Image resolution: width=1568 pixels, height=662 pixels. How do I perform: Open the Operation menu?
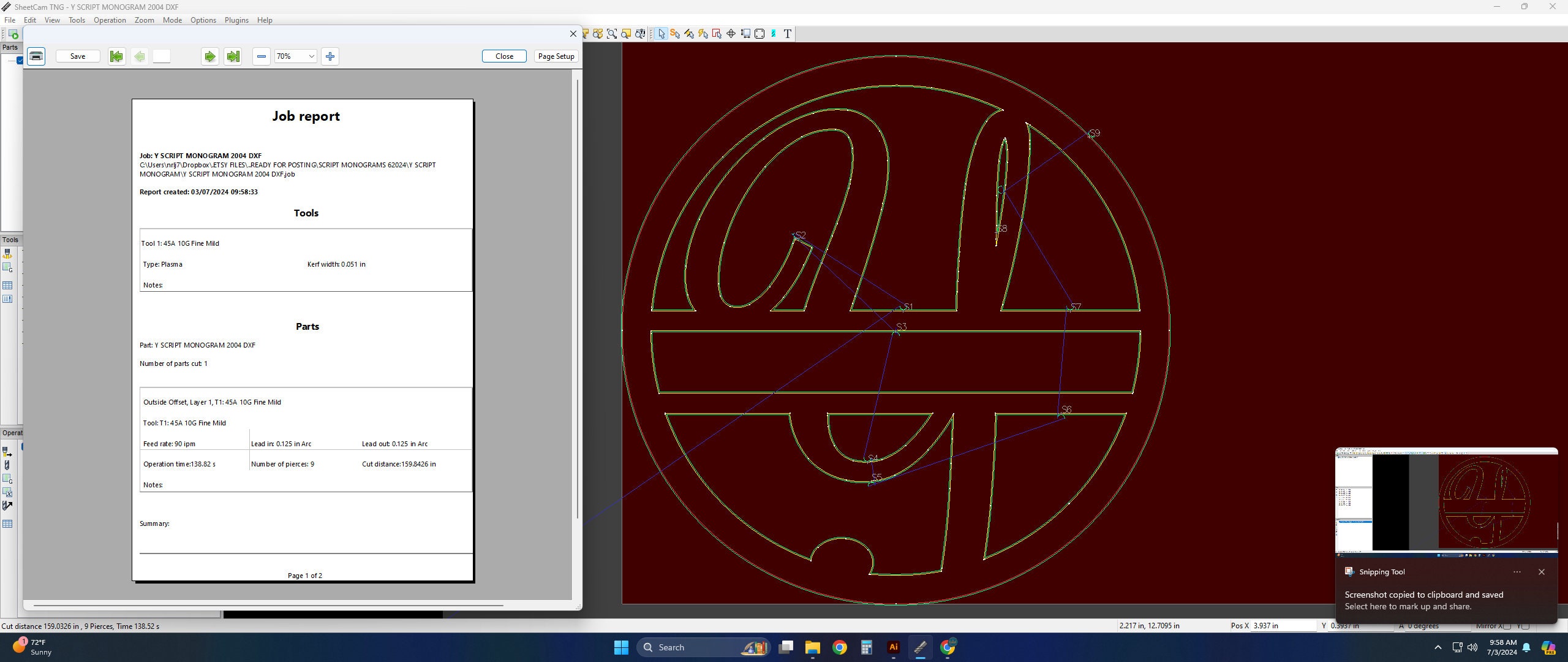pyautogui.click(x=110, y=20)
